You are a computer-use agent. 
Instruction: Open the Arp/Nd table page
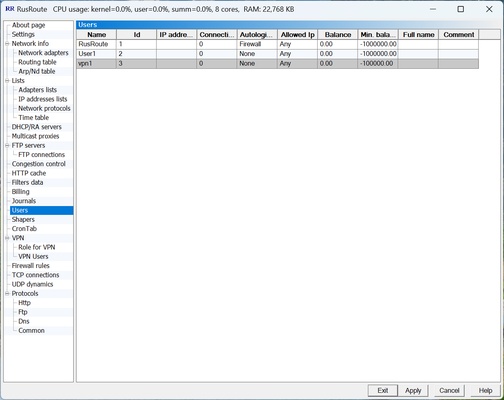point(37,71)
